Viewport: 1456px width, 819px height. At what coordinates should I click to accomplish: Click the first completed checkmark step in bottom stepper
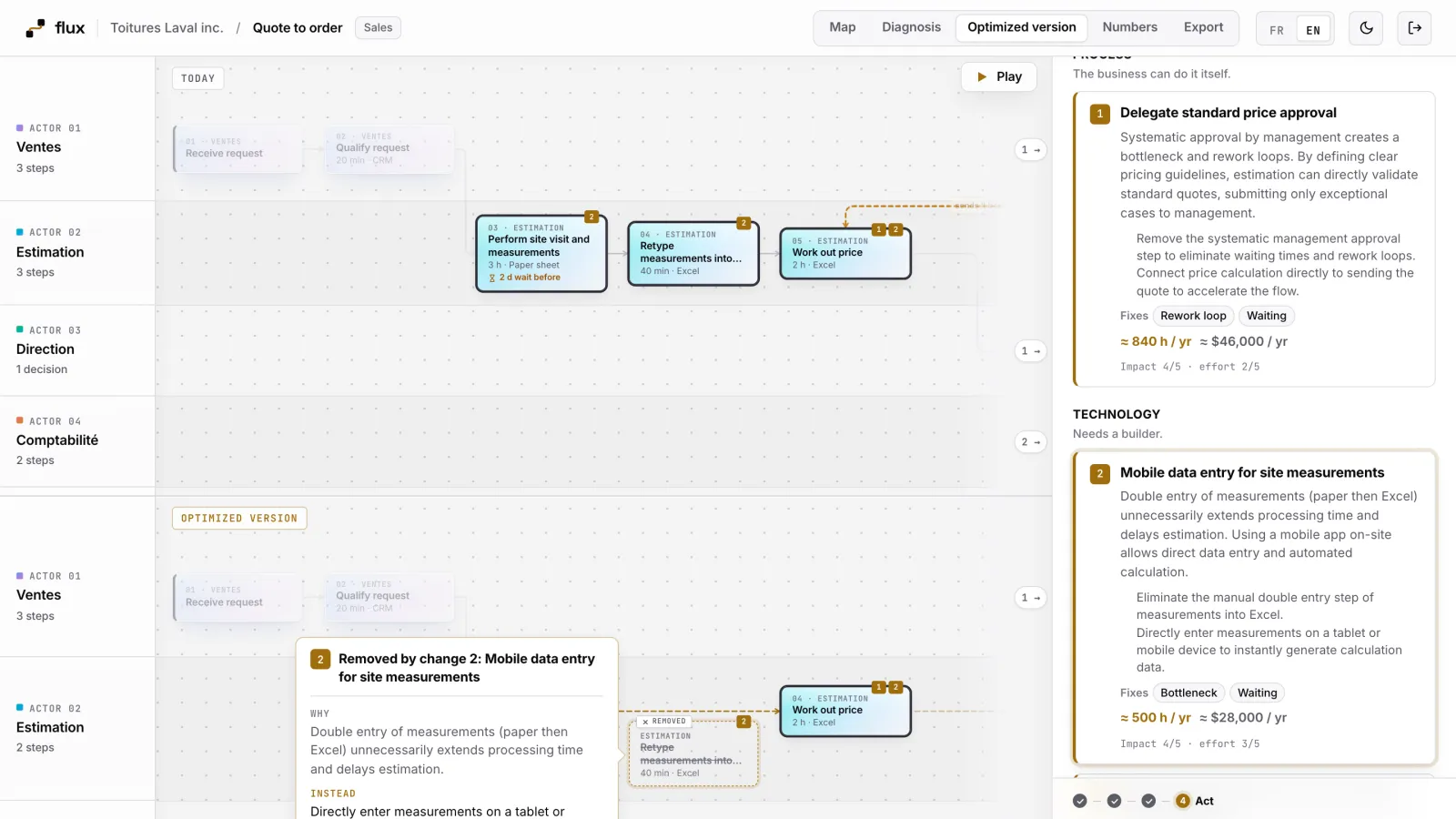(1080, 801)
